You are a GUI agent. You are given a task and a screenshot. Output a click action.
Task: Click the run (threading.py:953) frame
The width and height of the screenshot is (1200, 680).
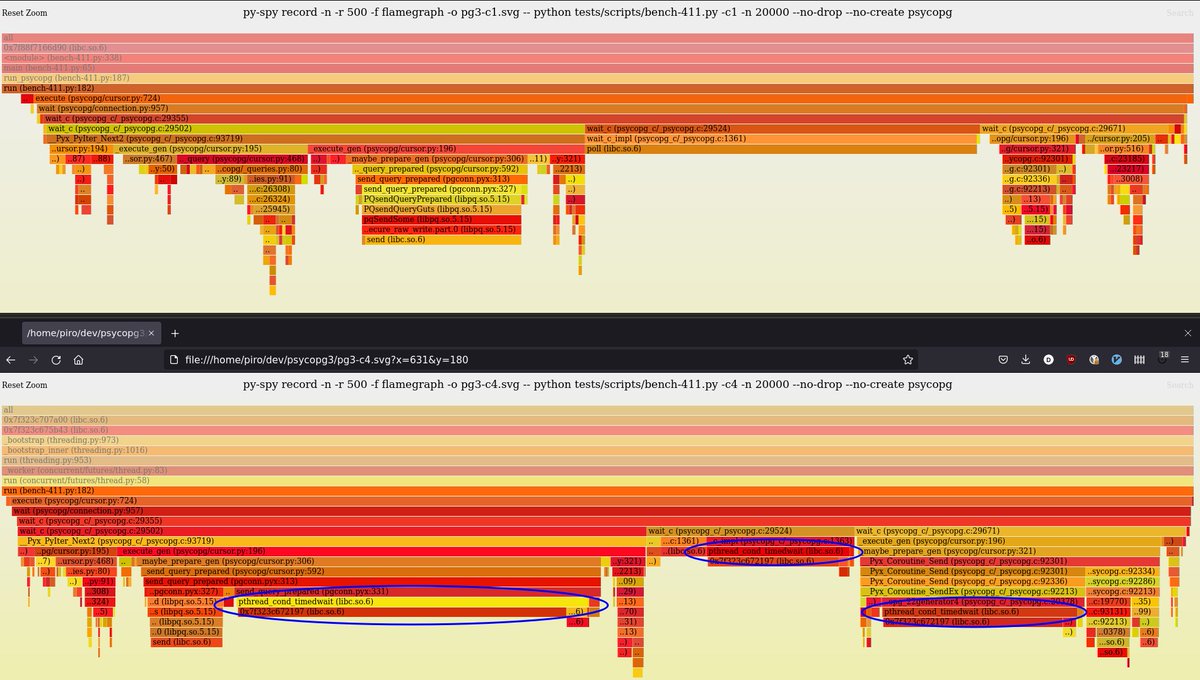click(598, 460)
